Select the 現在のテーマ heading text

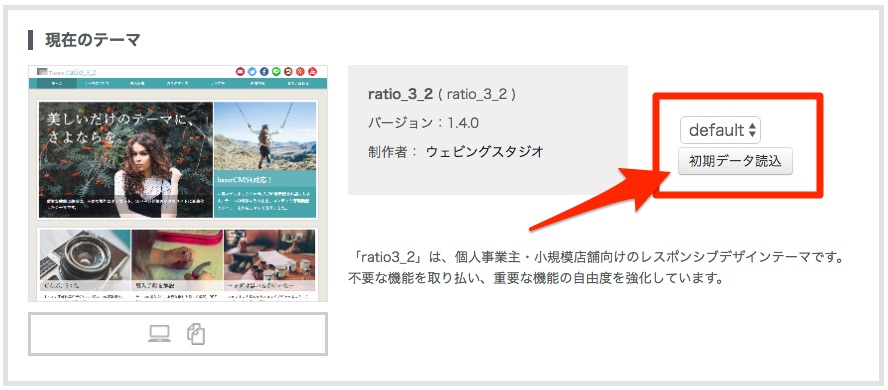(93, 40)
